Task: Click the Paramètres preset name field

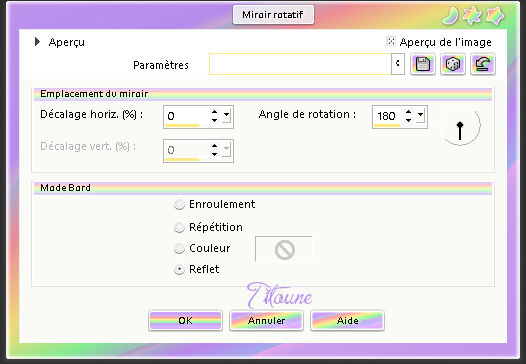Action: click(300, 64)
